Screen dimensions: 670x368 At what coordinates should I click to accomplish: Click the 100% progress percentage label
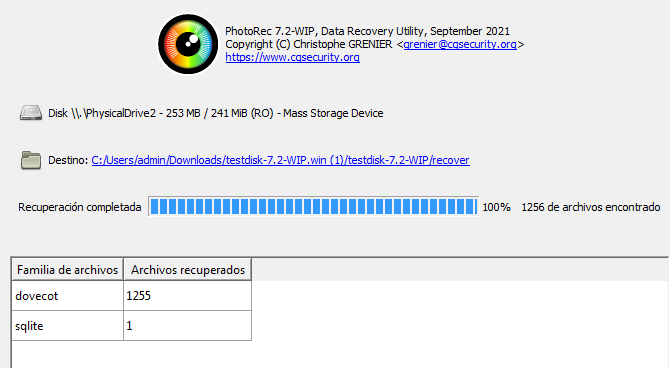(x=497, y=207)
